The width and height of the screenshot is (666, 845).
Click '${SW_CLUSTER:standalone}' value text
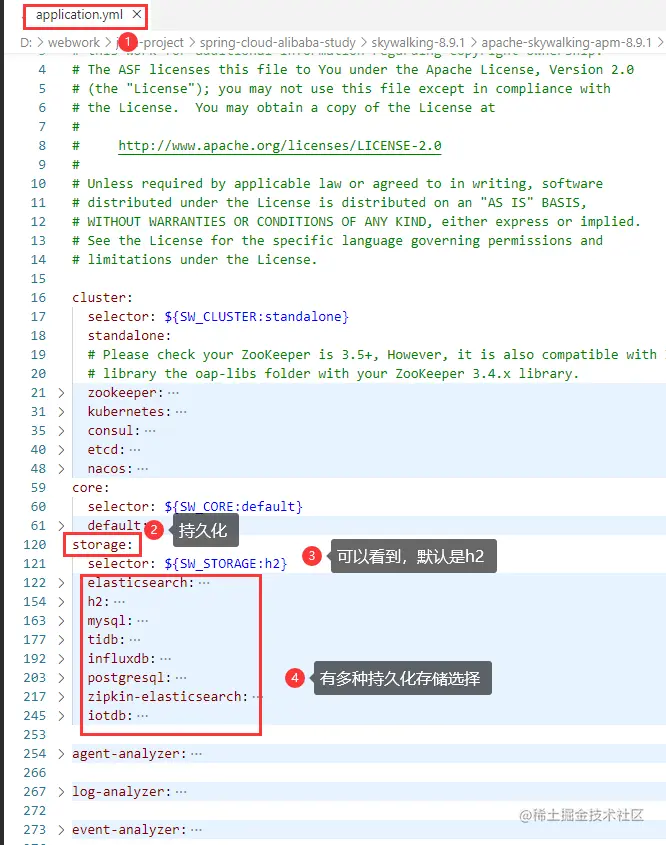point(256,316)
